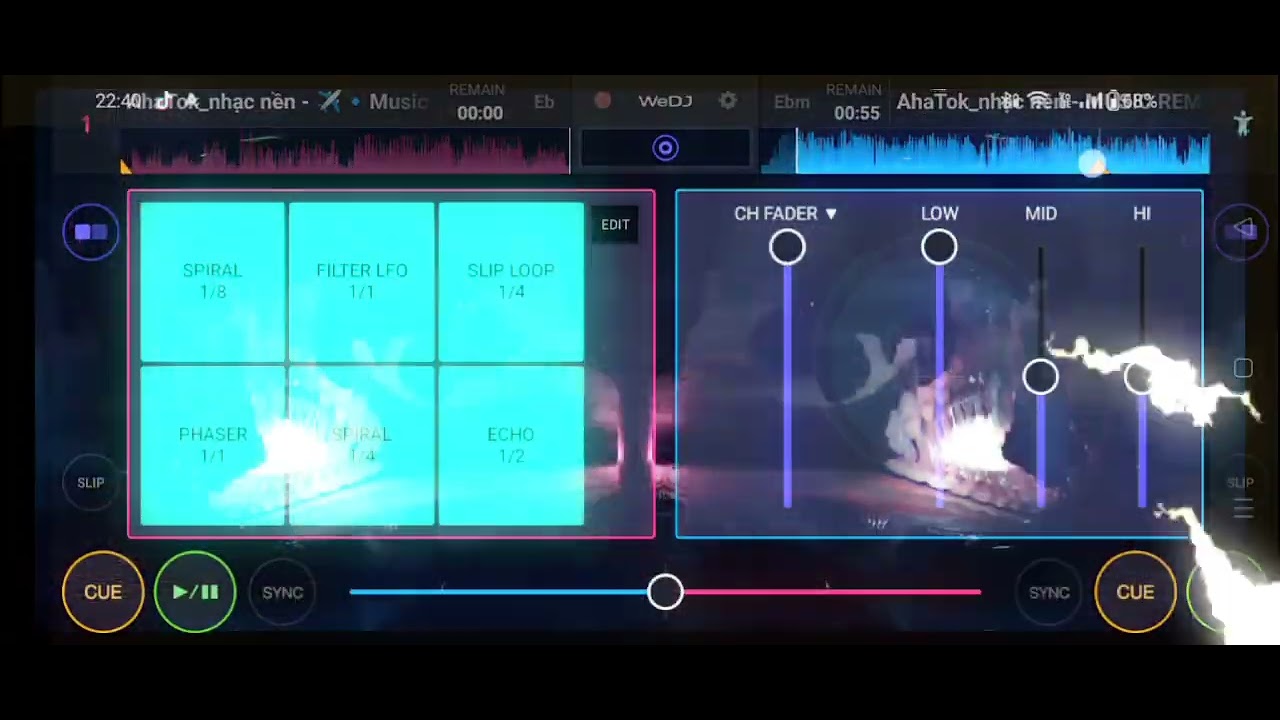Open the accessibility figure icon

pyautogui.click(x=1243, y=124)
